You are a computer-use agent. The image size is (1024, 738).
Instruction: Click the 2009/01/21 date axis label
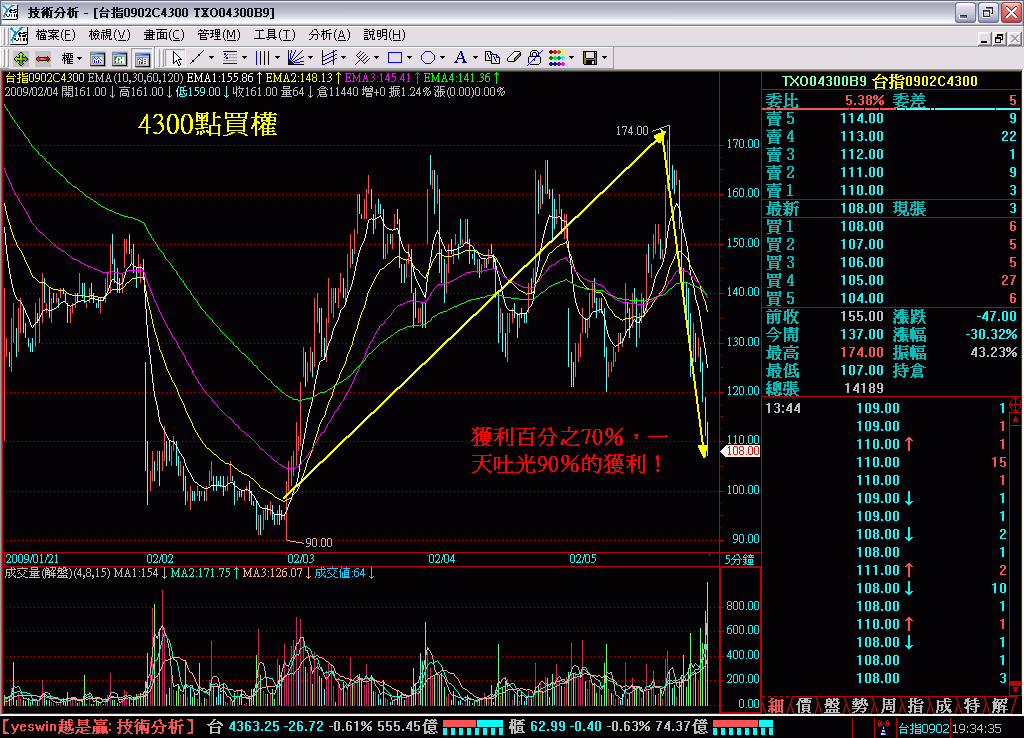32,559
